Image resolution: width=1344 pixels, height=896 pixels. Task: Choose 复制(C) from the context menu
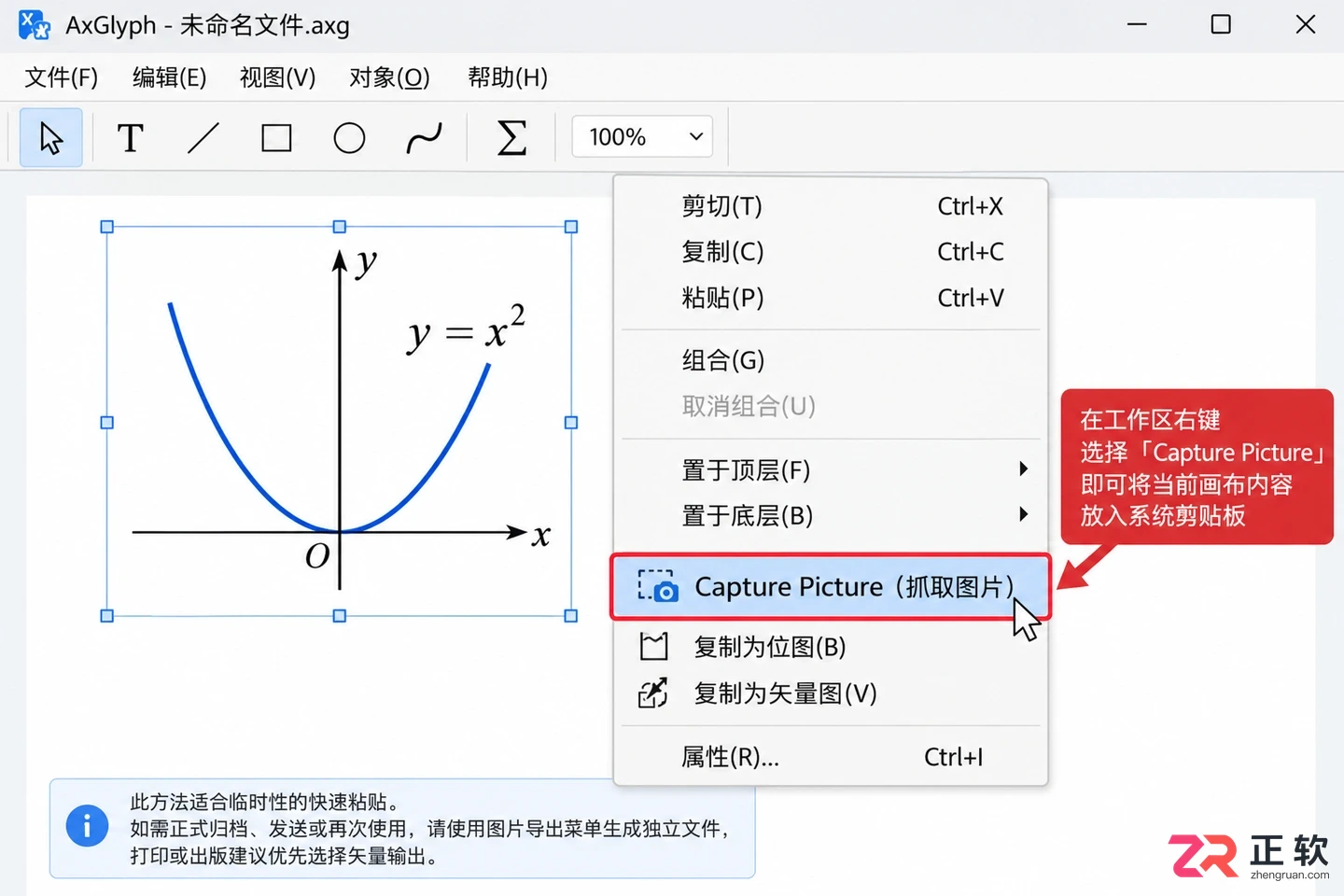[x=831, y=252]
